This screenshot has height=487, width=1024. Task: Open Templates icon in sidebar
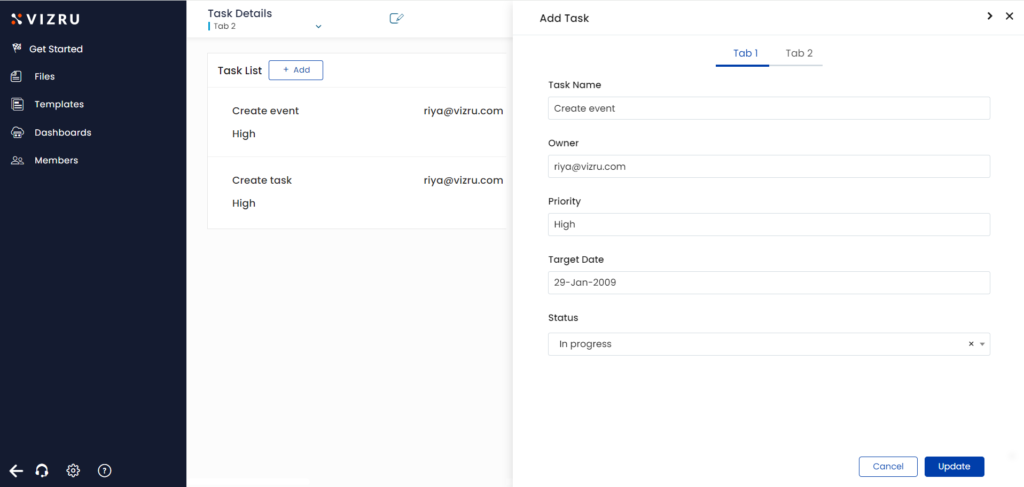click(x=16, y=104)
